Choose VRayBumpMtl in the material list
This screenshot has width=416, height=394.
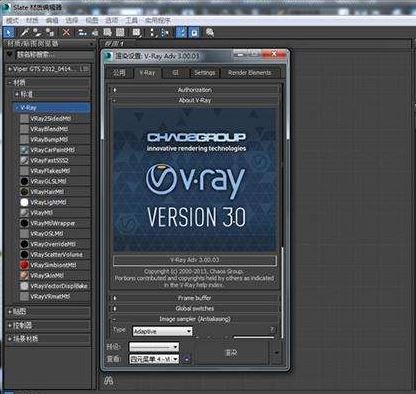(x=49, y=139)
